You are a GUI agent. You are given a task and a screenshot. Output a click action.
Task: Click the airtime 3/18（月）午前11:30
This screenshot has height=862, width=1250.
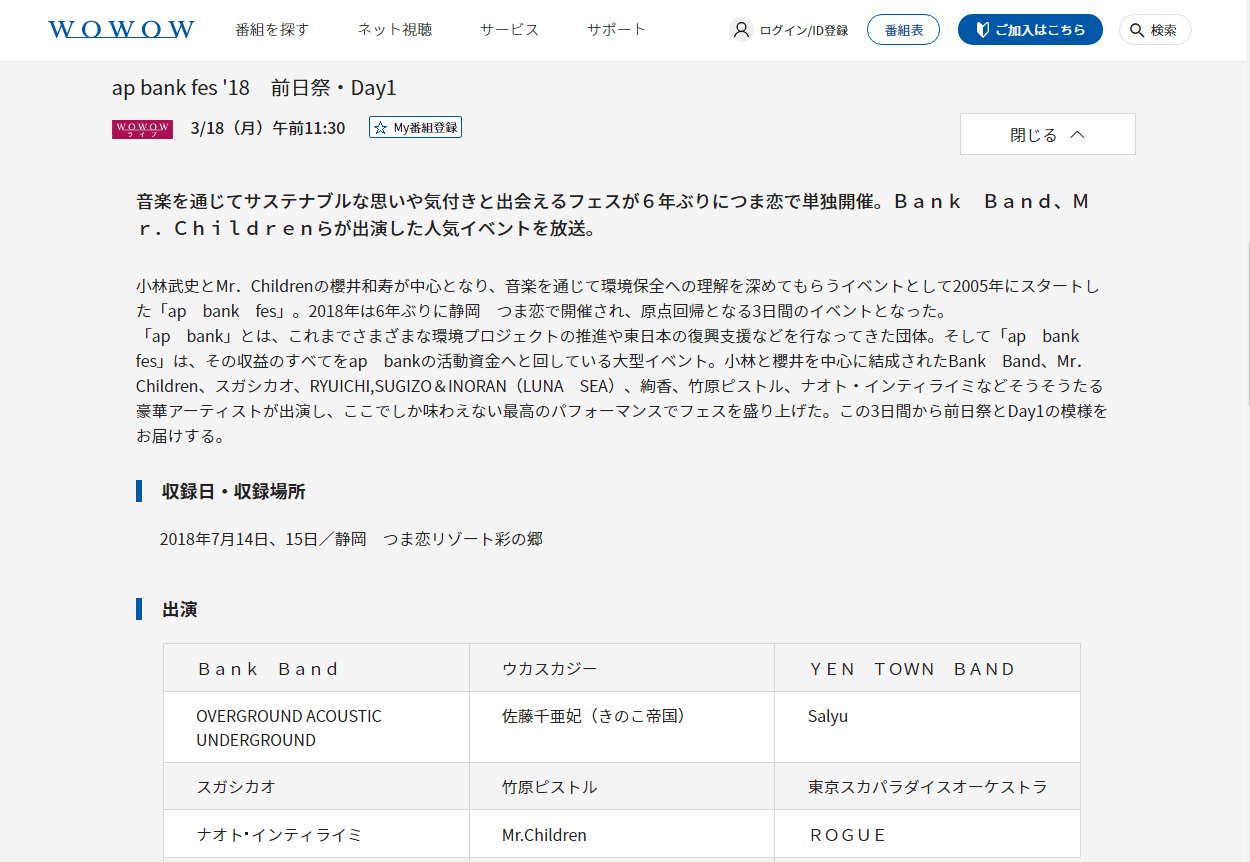267,128
